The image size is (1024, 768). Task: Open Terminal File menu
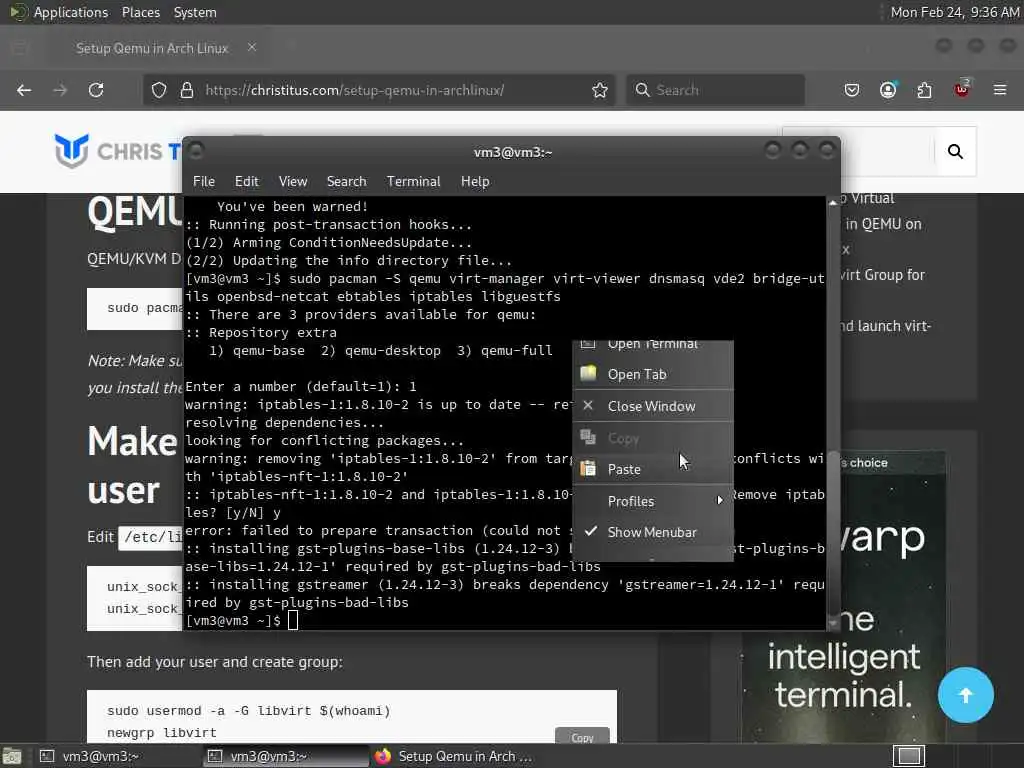coord(204,182)
